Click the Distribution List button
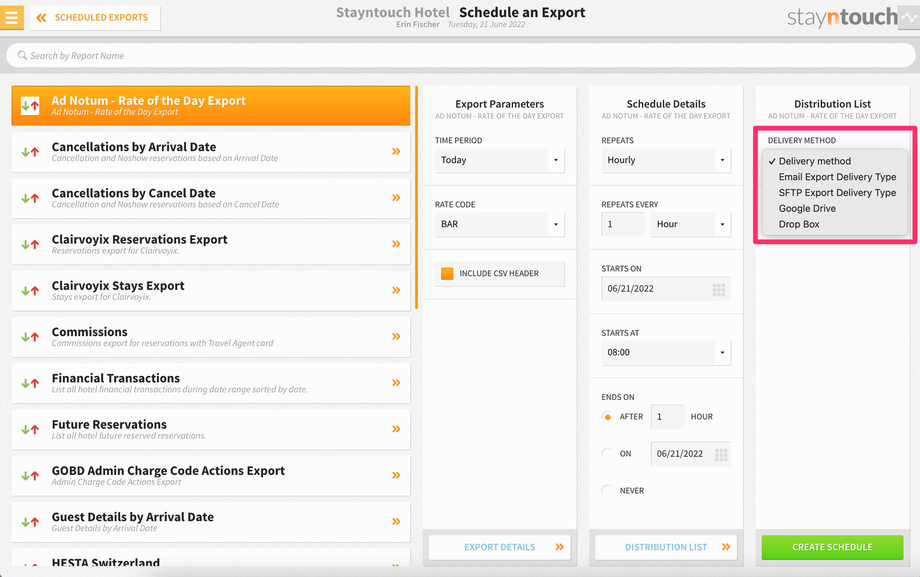The image size is (920, 577). point(666,547)
